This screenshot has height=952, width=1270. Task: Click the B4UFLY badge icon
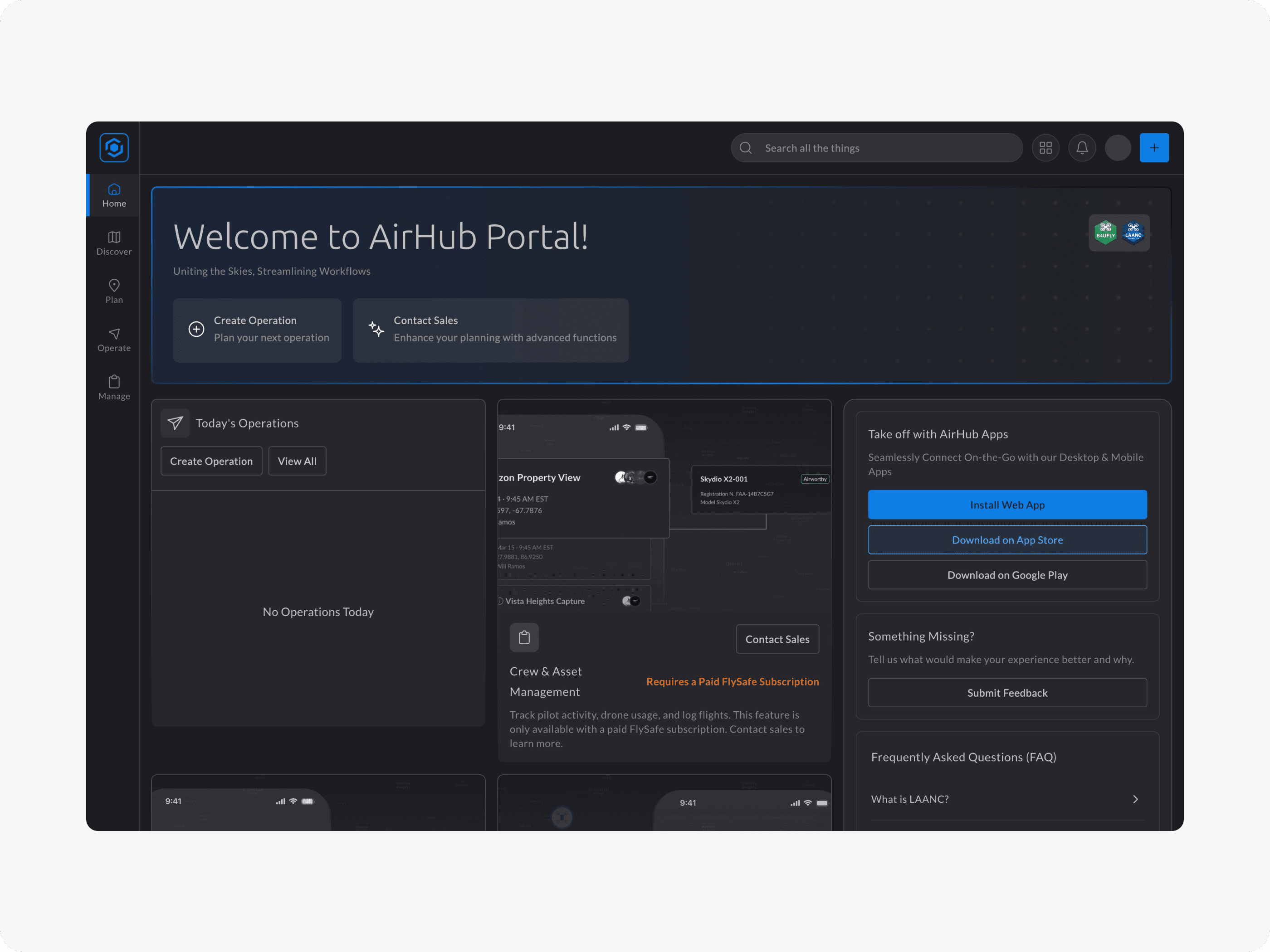1105,233
